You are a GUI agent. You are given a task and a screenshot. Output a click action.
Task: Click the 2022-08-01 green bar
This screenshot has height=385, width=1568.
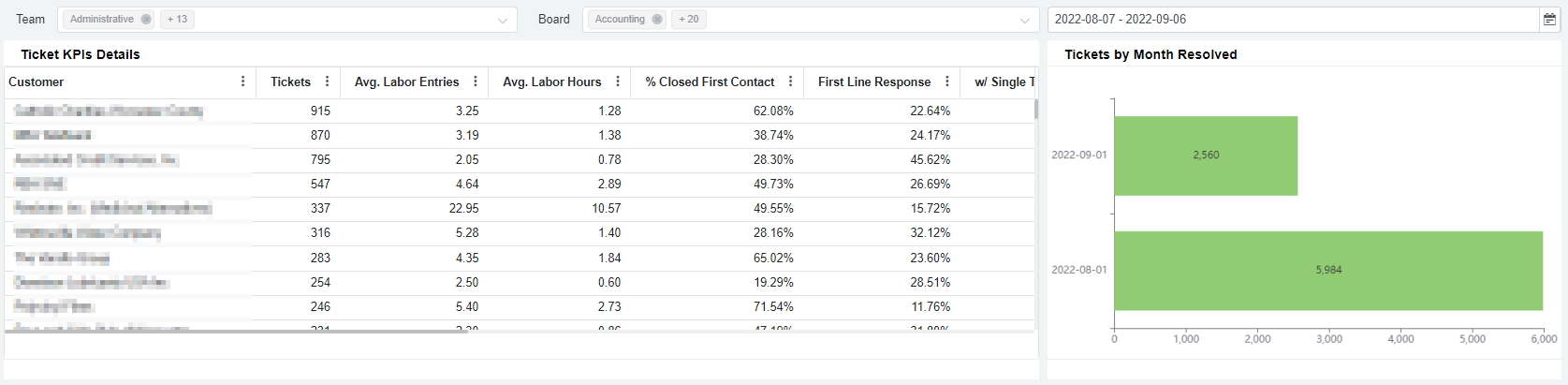point(1327,270)
